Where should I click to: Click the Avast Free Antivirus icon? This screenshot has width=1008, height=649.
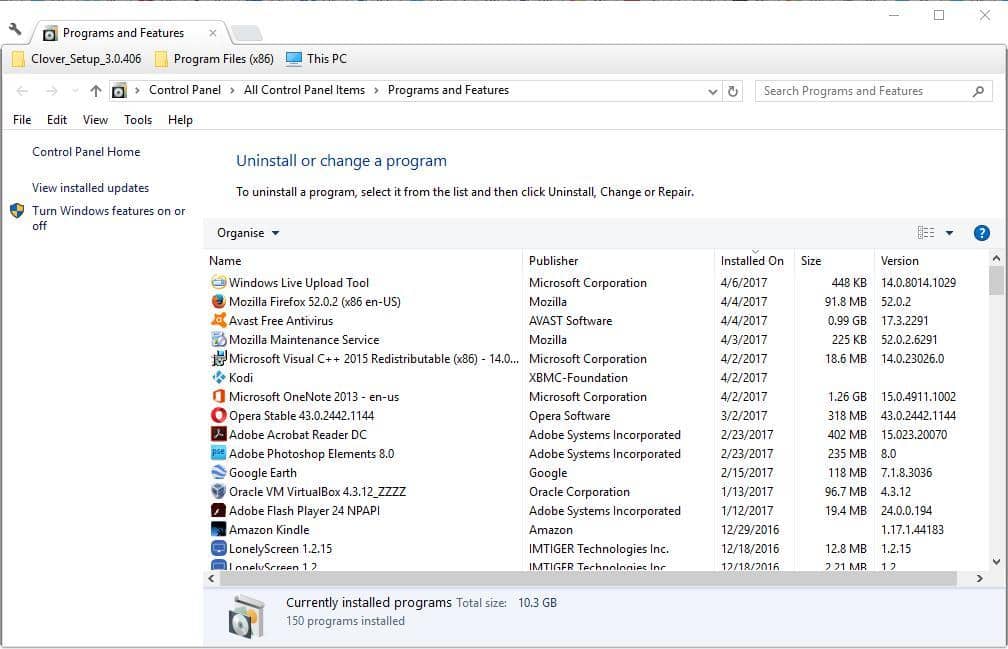point(219,321)
